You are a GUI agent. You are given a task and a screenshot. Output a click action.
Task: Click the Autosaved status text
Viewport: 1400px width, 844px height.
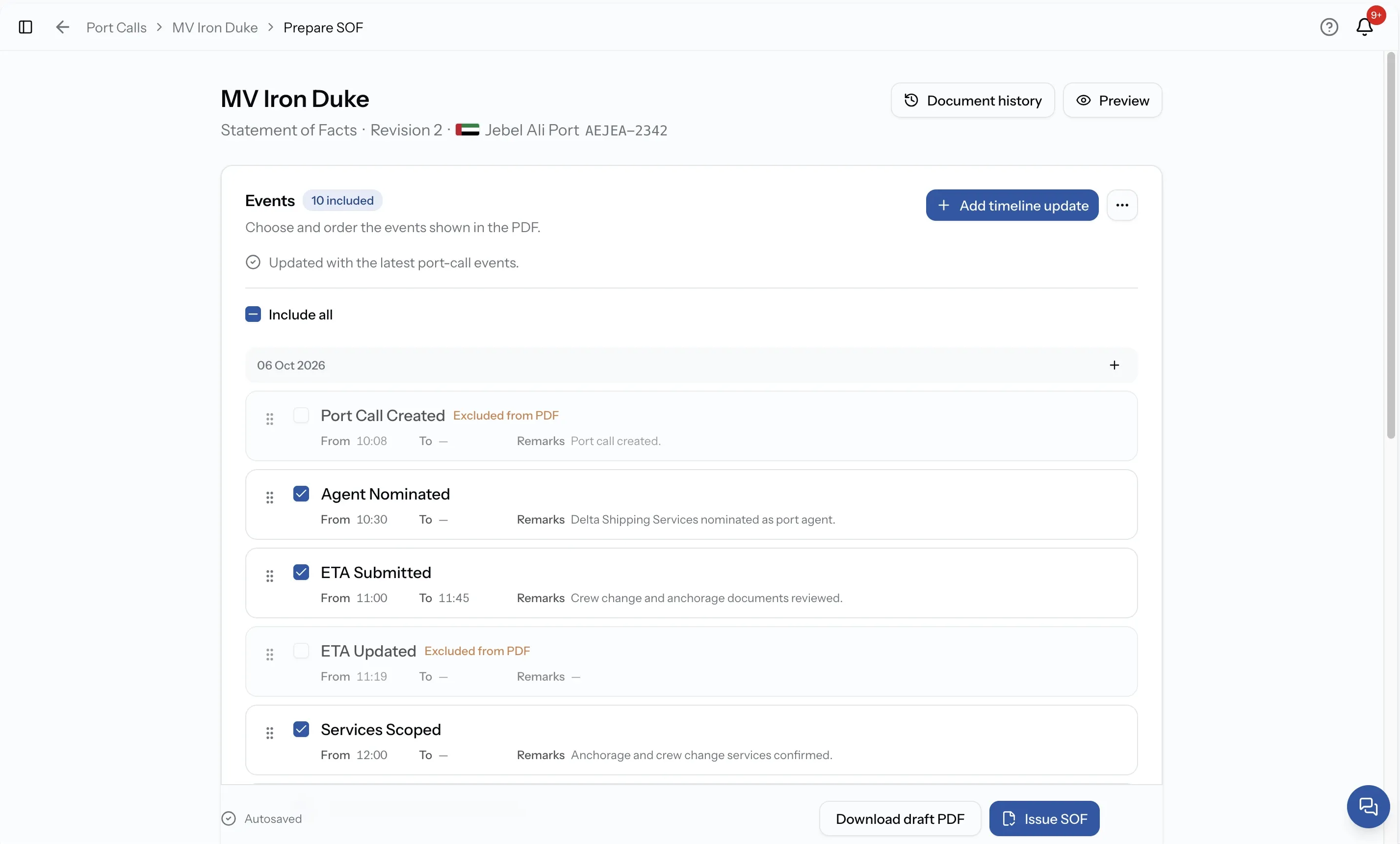pos(273,819)
